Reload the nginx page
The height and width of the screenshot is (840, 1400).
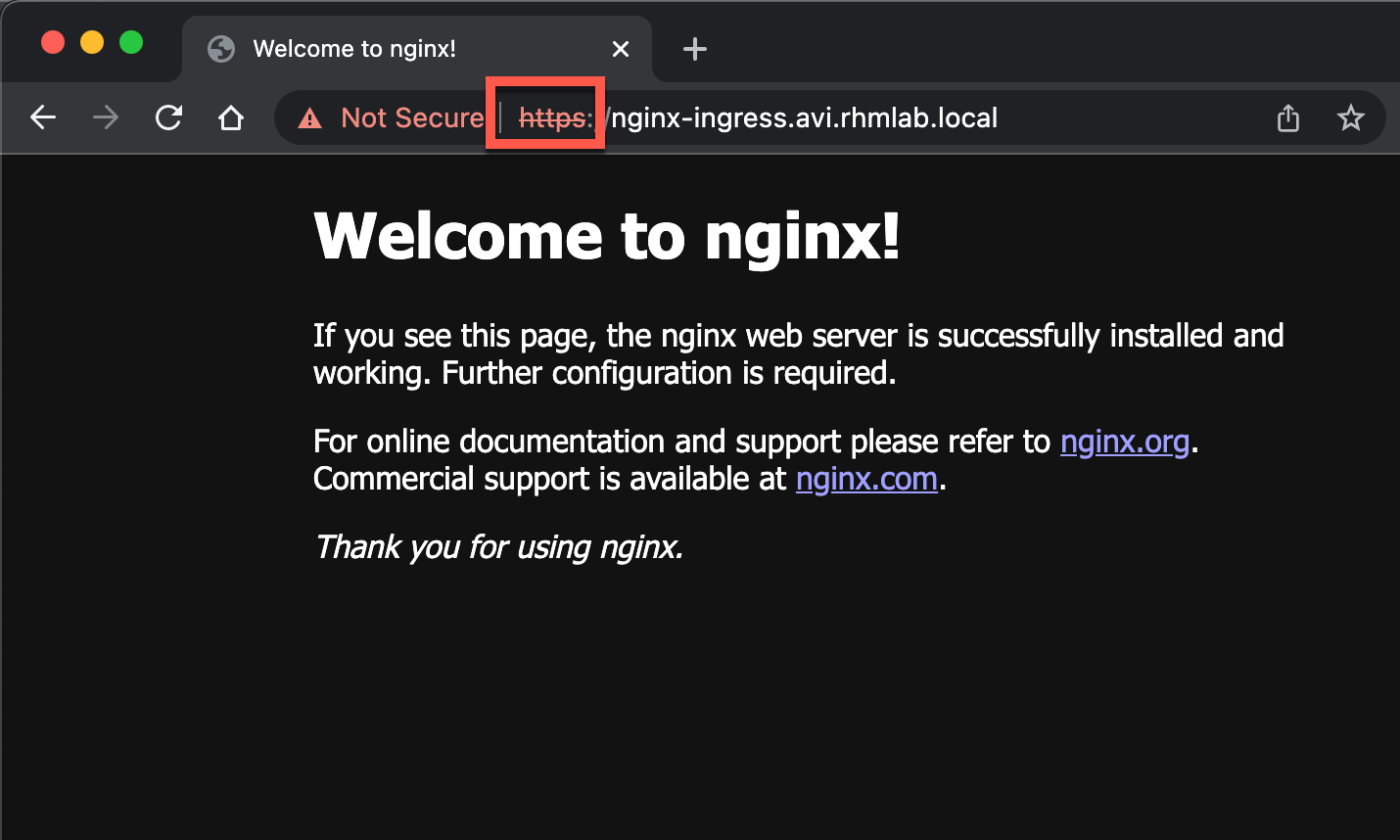point(168,117)
